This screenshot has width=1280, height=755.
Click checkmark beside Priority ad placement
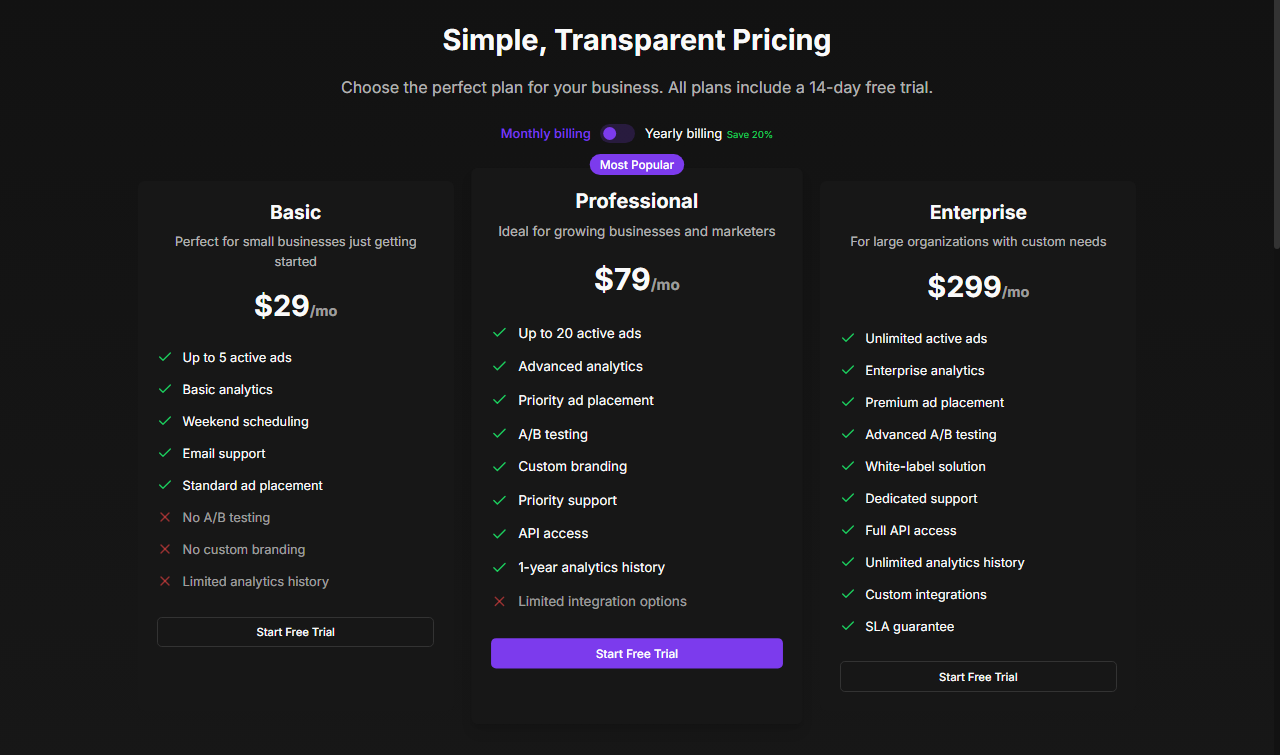click(500, 400)
